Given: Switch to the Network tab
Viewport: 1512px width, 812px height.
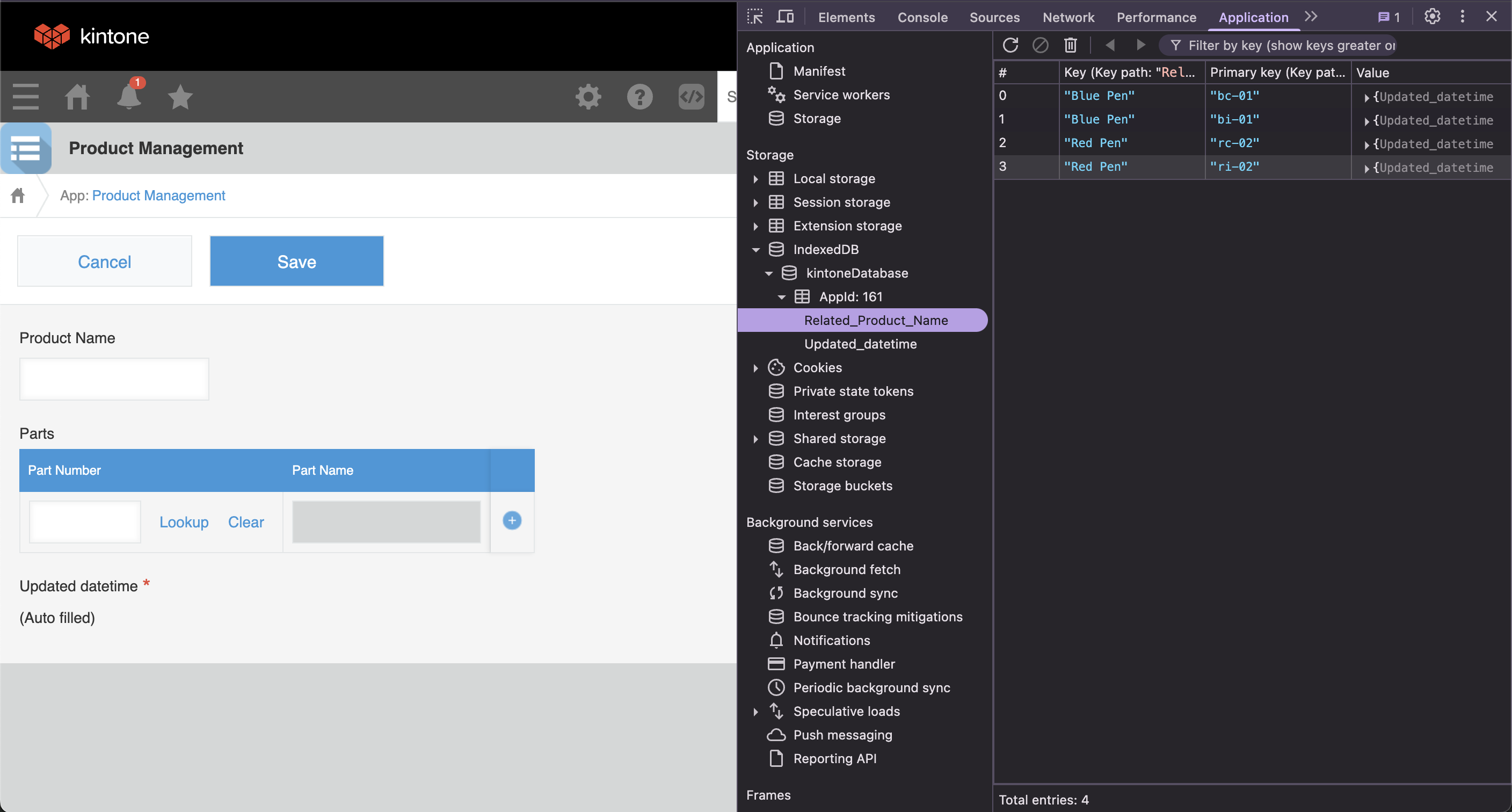Looking at the screenshot, I should pyautogui.click(x=1067, y=17).
